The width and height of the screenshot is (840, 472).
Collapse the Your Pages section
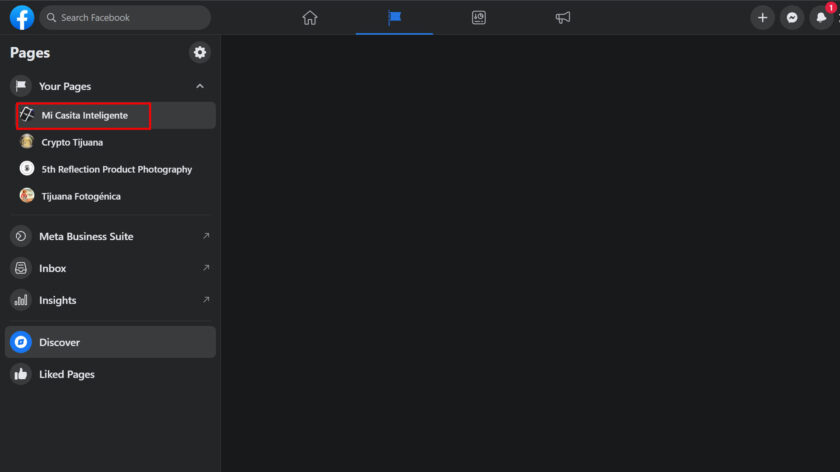tap(200, 86)
